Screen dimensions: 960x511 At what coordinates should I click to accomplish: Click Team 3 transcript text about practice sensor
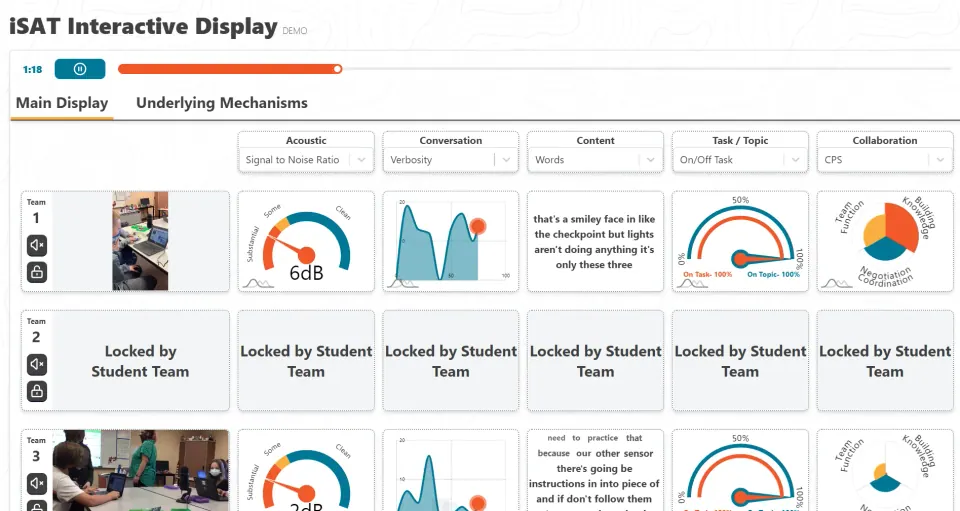[594, 469]
